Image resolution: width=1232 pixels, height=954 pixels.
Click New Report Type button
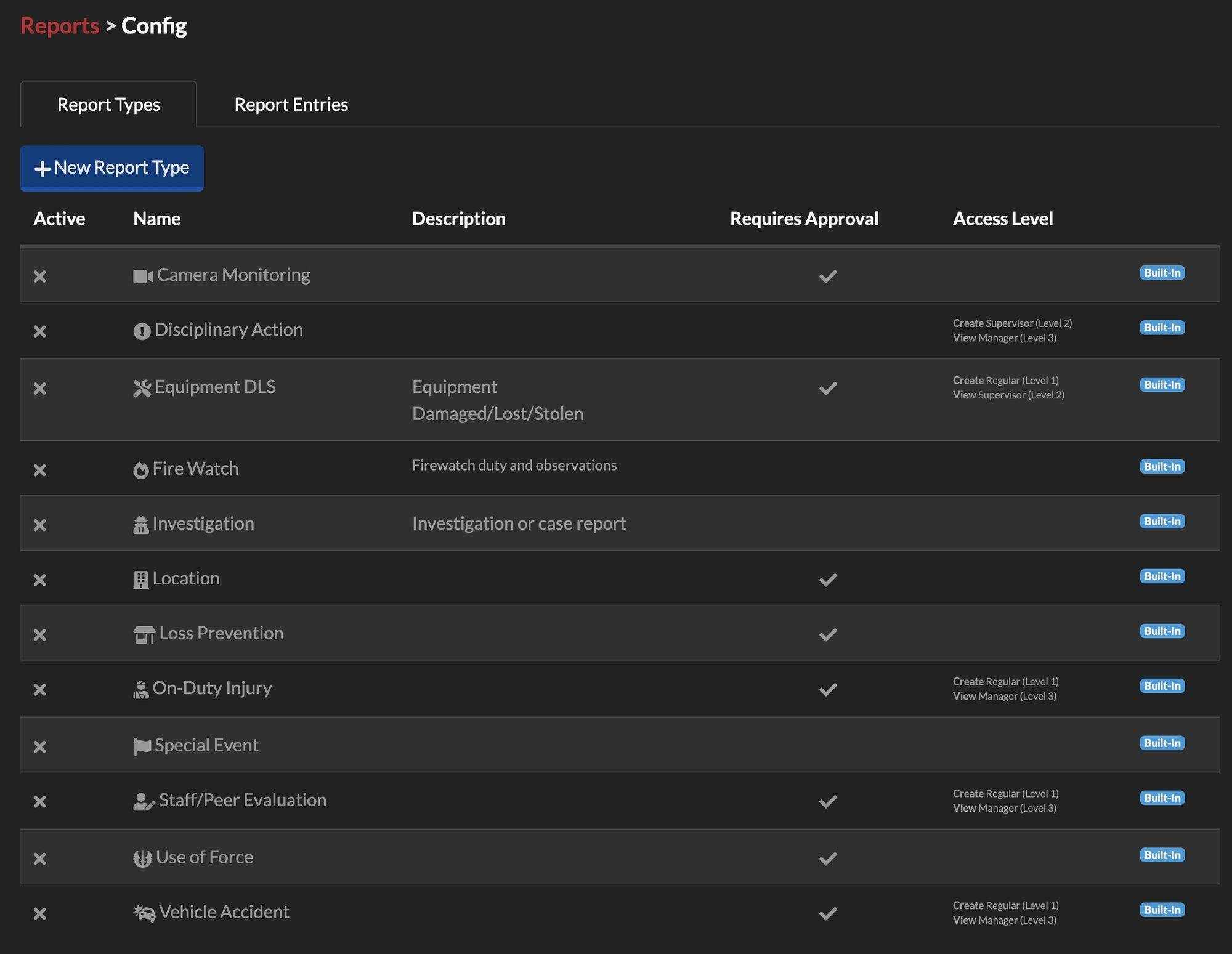coord(111,167)
